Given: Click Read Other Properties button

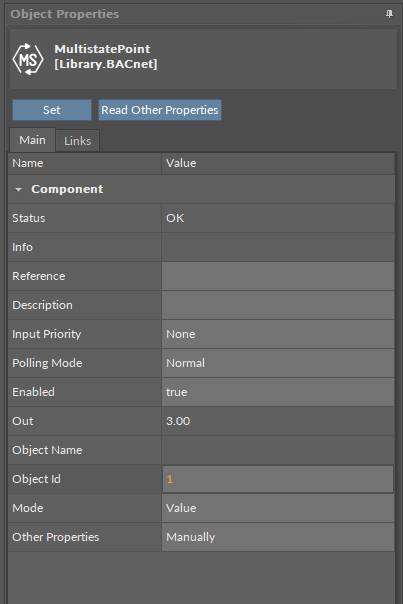Looking at the screenshot, I should (x=160, y=110).
